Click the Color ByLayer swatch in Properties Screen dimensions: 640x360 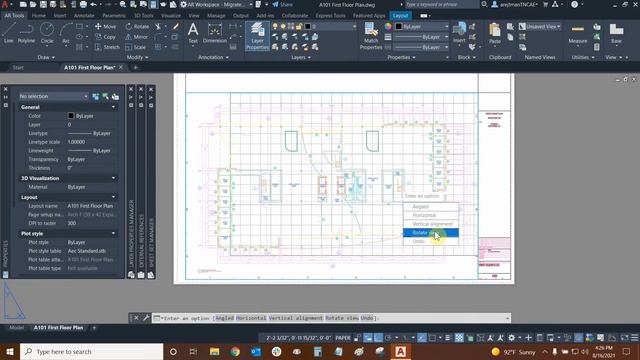coord(71,116)
